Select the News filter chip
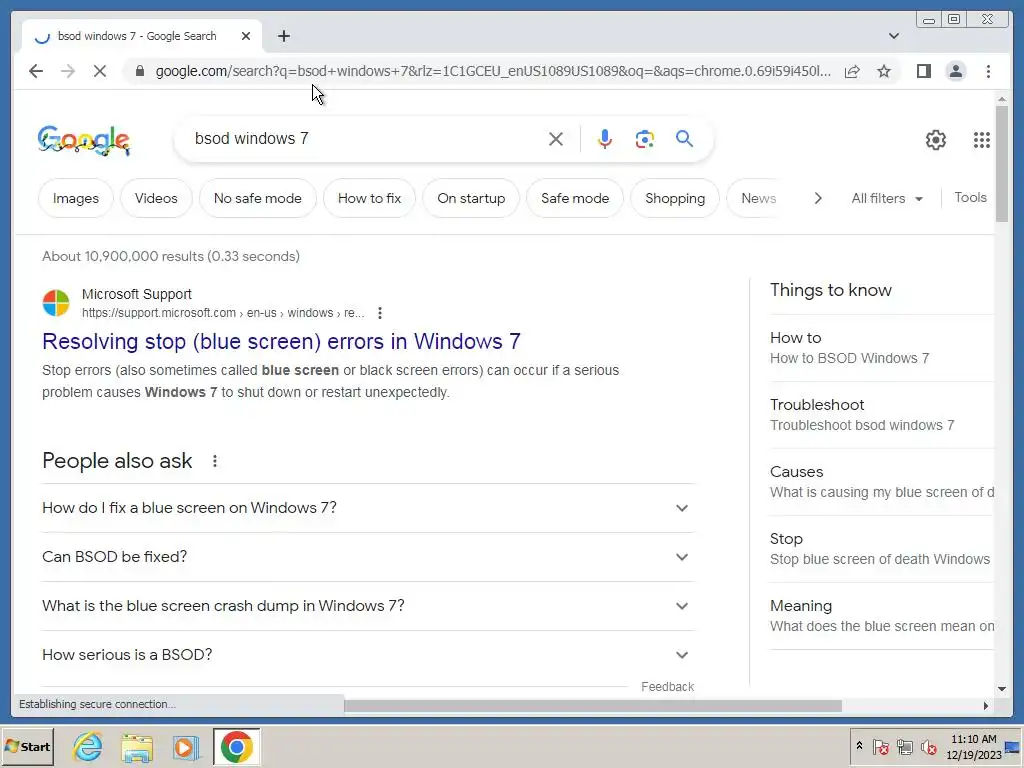This screenshot has height=768, width=1024. 758,198
